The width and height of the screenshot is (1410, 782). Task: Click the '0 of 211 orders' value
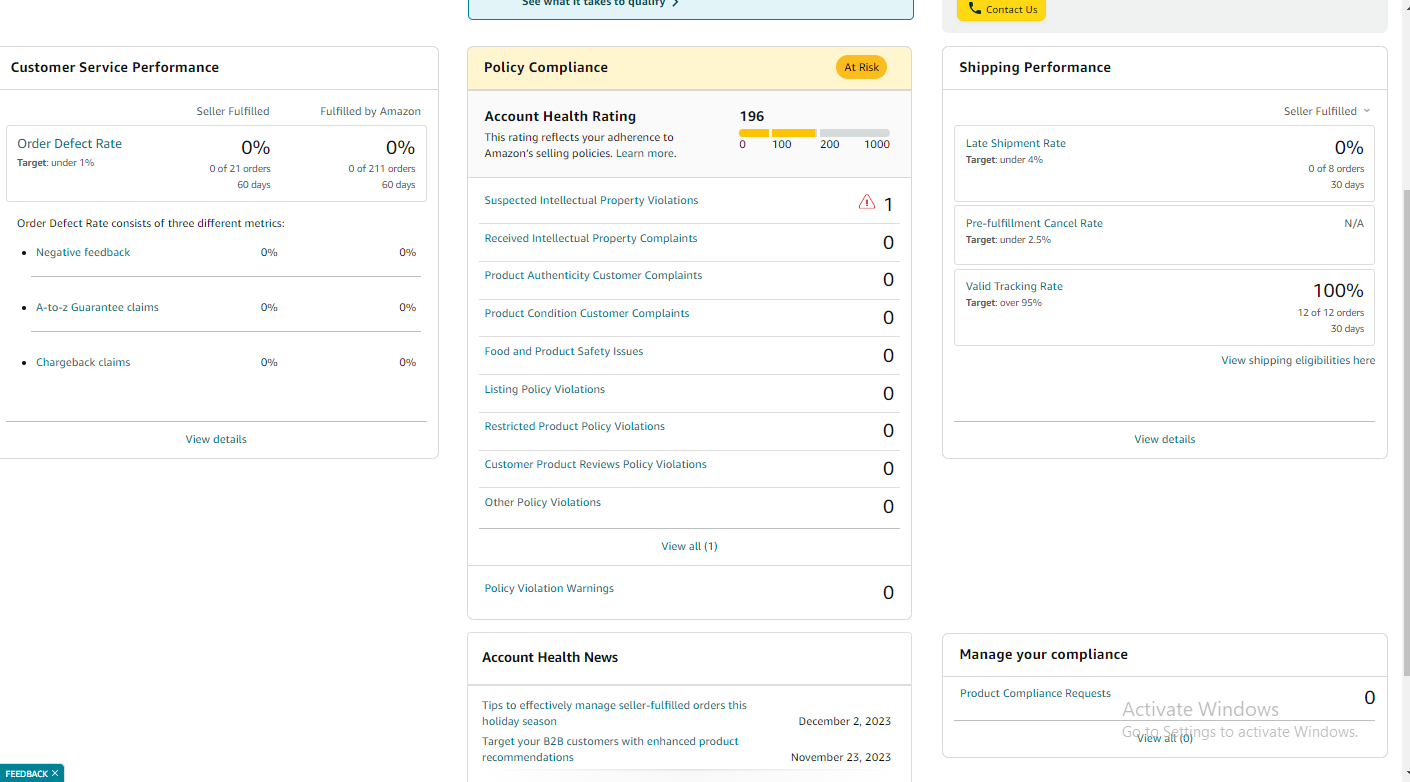(x=382, y=168)
